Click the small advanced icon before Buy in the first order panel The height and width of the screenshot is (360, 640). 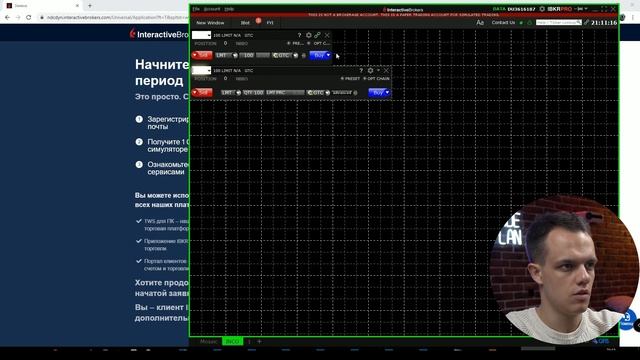tap(304, 56)
